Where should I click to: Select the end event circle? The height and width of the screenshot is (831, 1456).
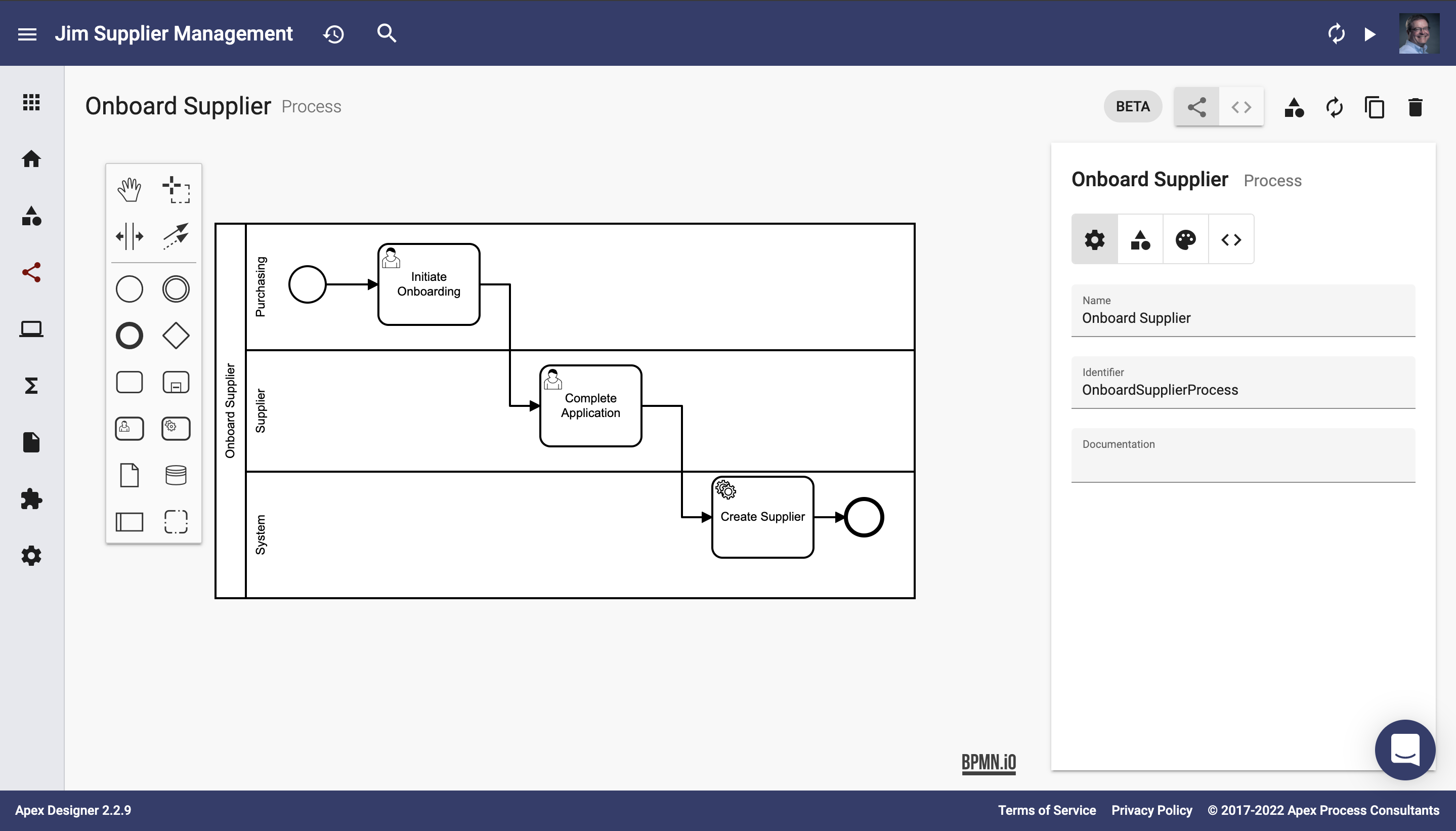864,517
